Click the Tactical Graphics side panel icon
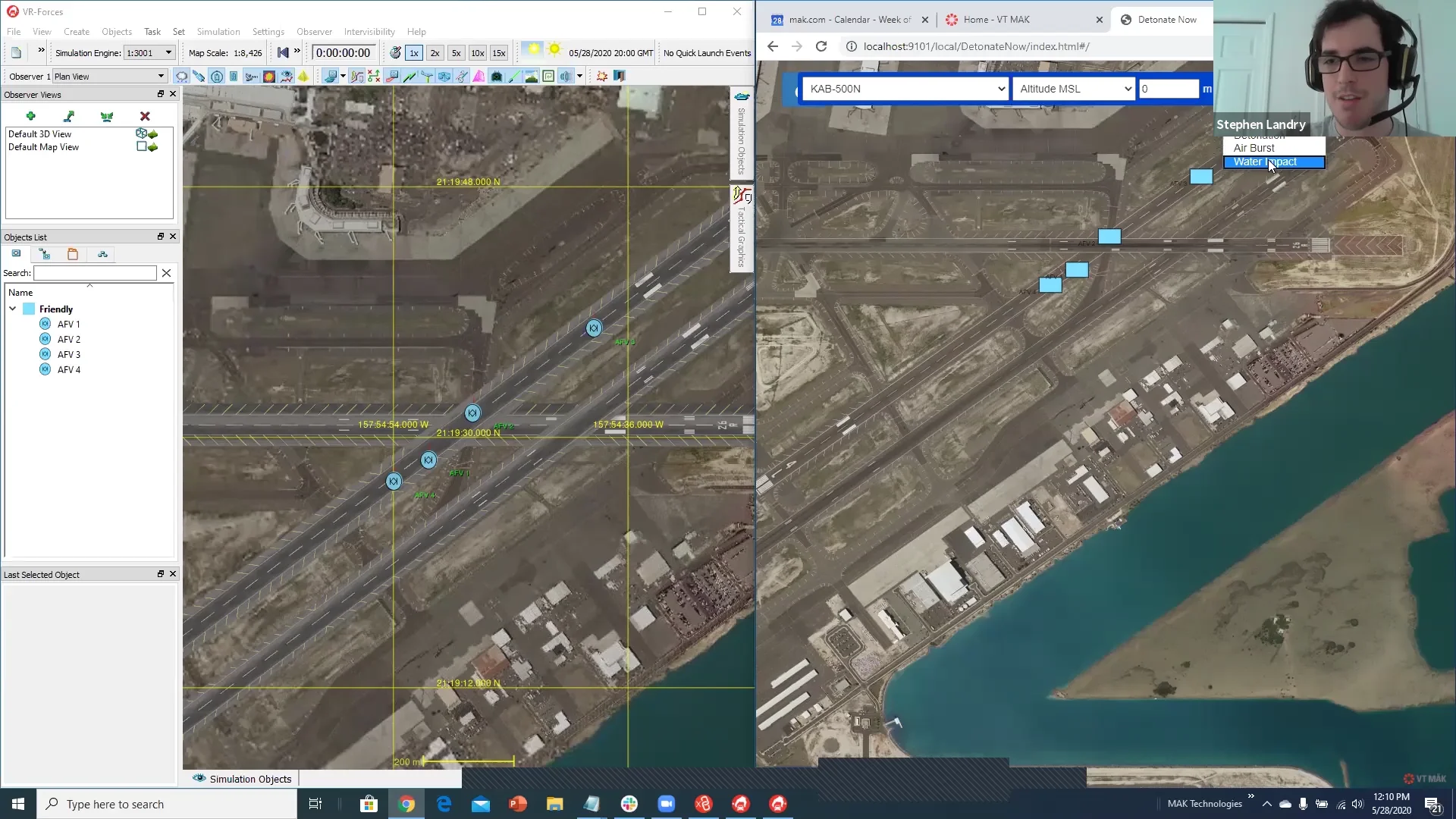 pyautogui.click(x=742, y=196)
